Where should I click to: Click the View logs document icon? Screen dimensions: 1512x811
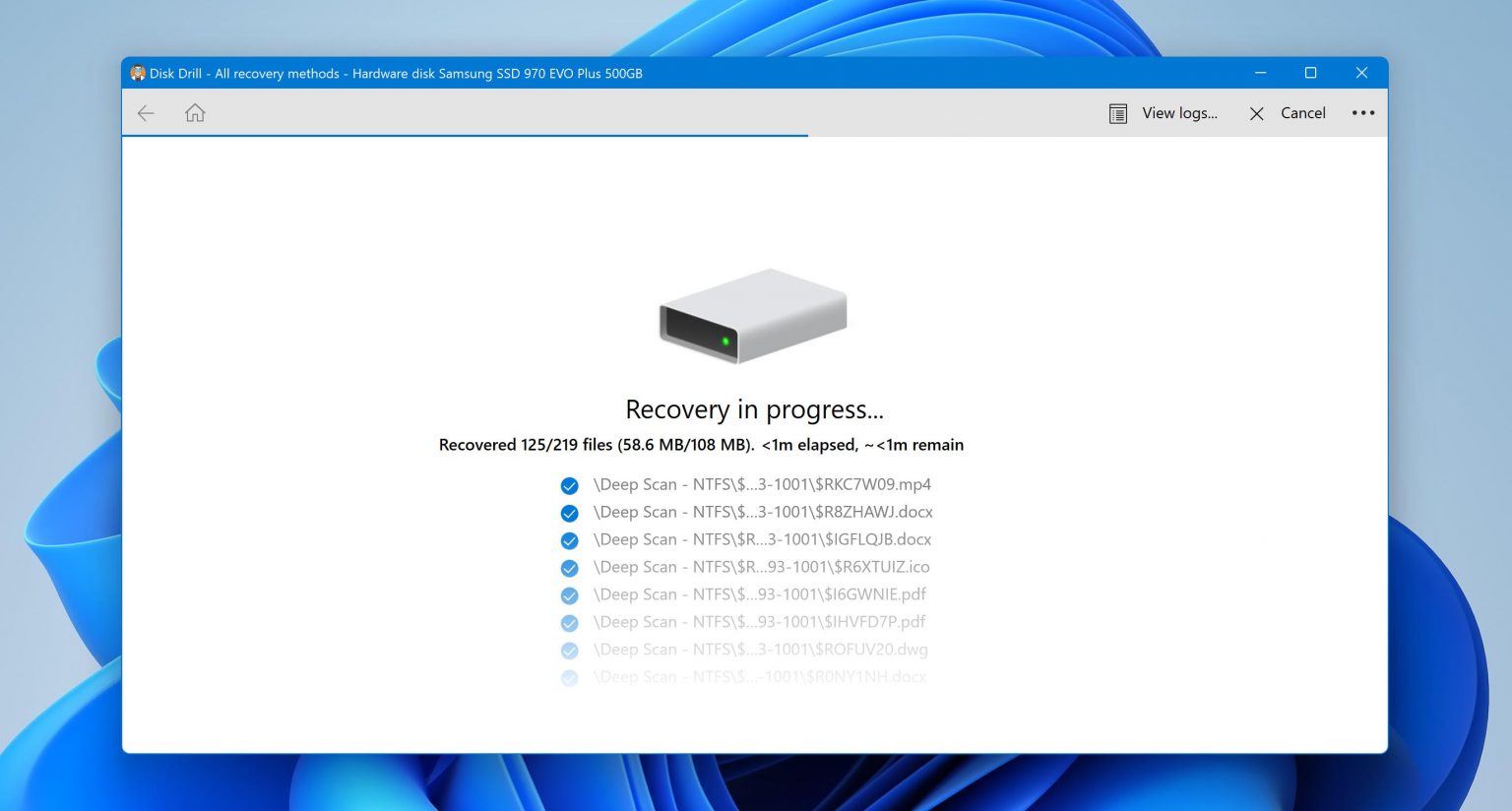coord(1117,112)
